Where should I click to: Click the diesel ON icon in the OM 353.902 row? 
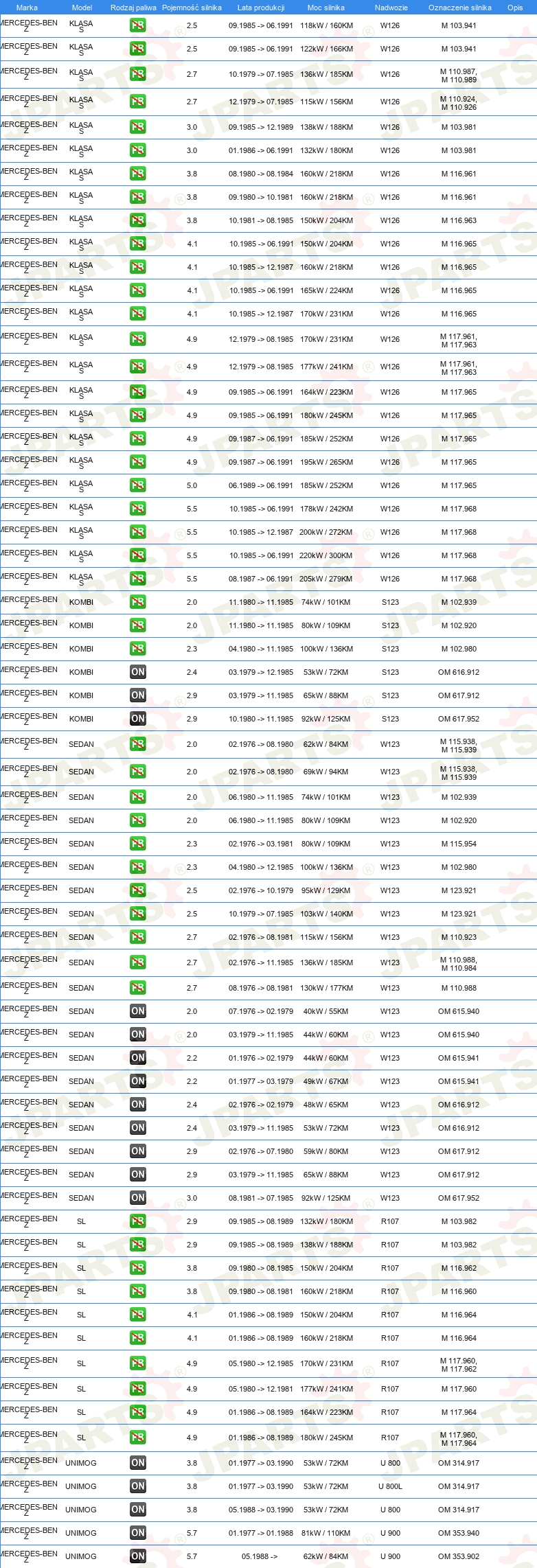click(138, 1556)
